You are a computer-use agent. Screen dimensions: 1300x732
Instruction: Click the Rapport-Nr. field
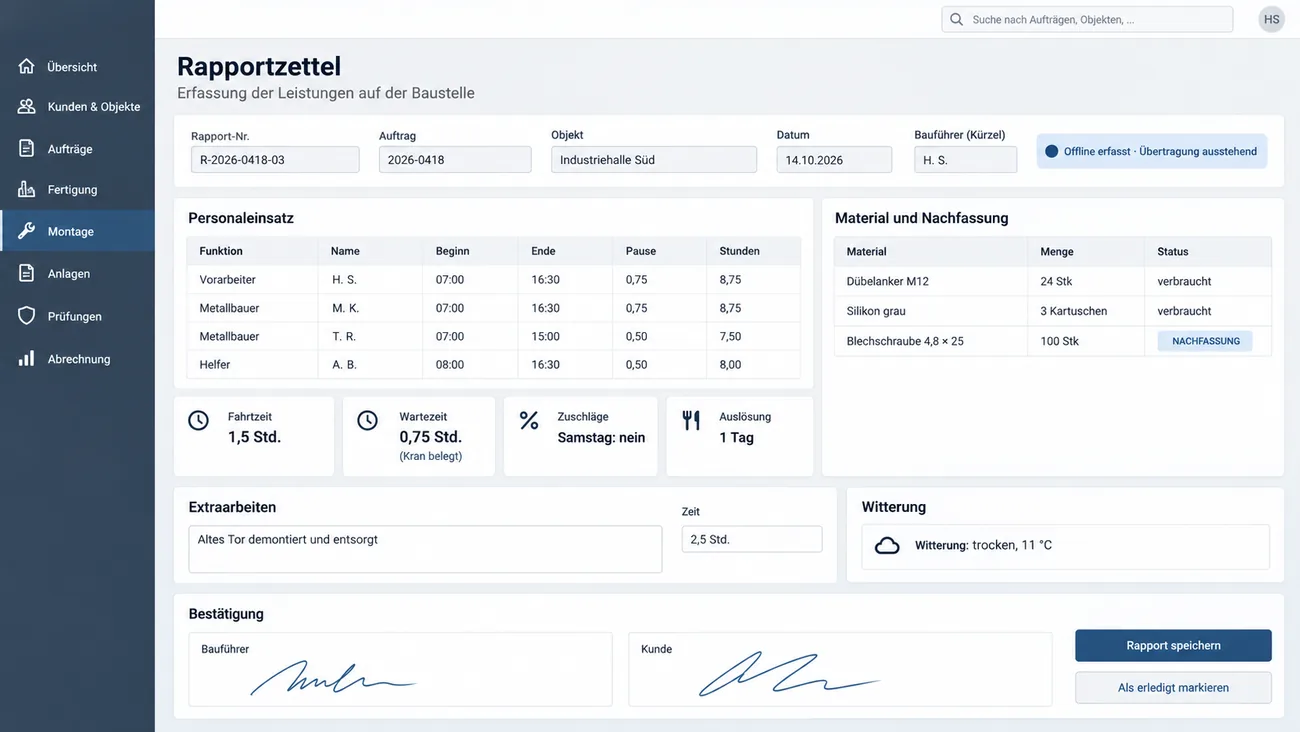point(275,160)
